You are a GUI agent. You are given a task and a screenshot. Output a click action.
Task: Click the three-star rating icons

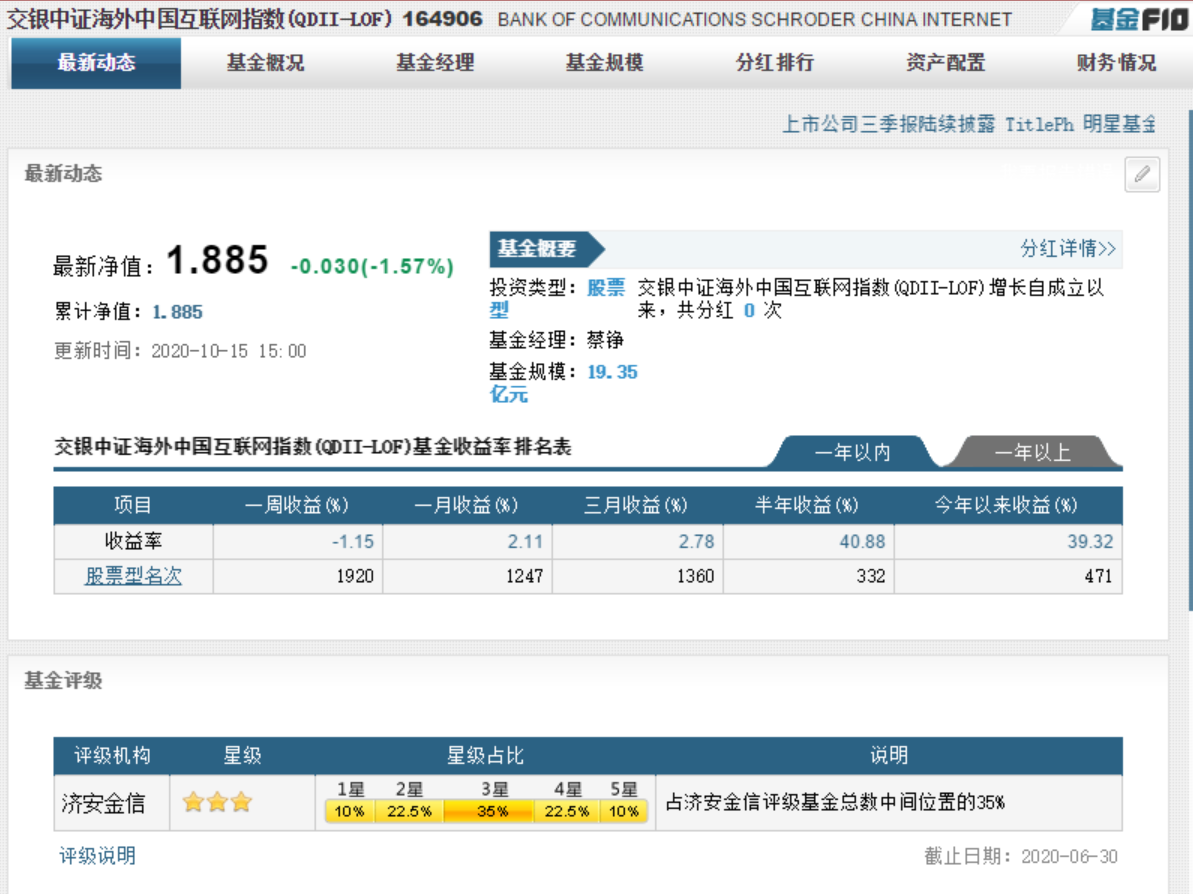click(x=218, y=802)
